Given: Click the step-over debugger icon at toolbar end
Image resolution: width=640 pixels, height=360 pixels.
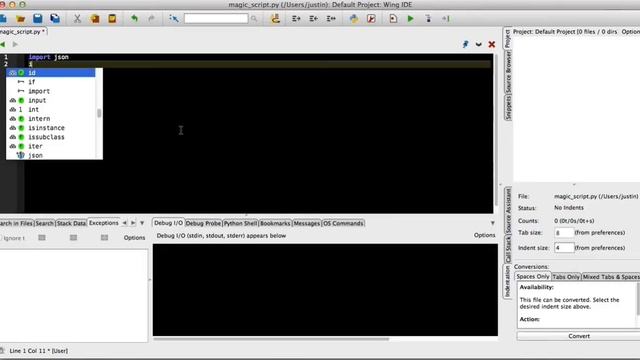Looking at the screenshot, I should (446, 19).
